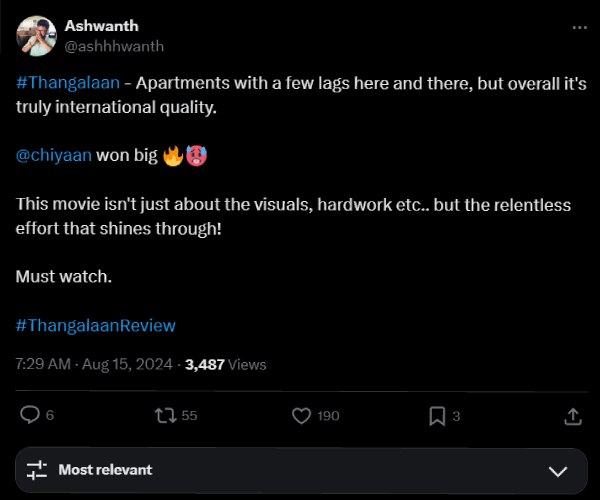Screen dimensions: 600x500
Task: Expand the Most relevant chevron
Action: pyautogui.click(x=559, y=470)
